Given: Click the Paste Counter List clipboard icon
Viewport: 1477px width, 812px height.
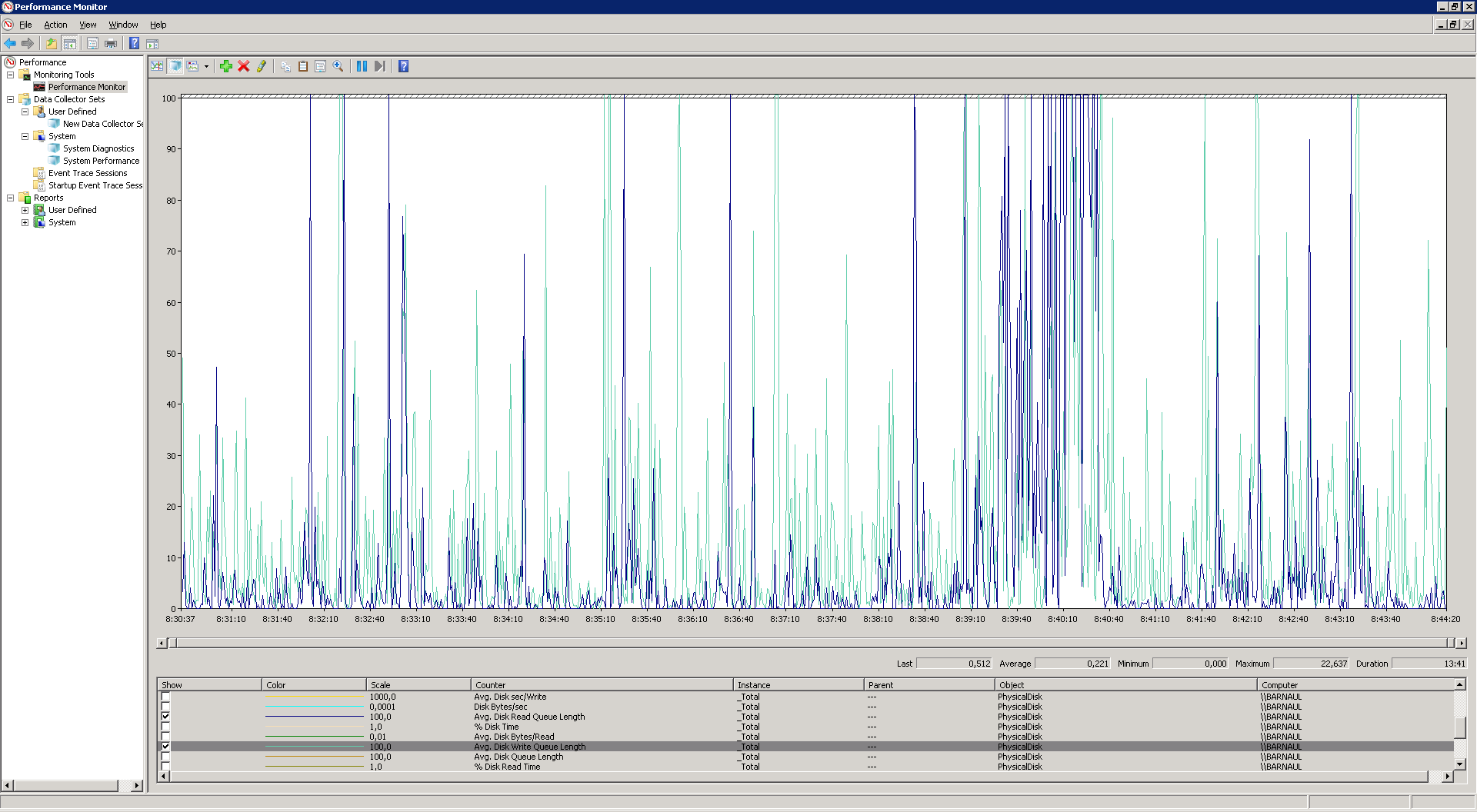Looking at the screenshot, I should click(303, 66).
